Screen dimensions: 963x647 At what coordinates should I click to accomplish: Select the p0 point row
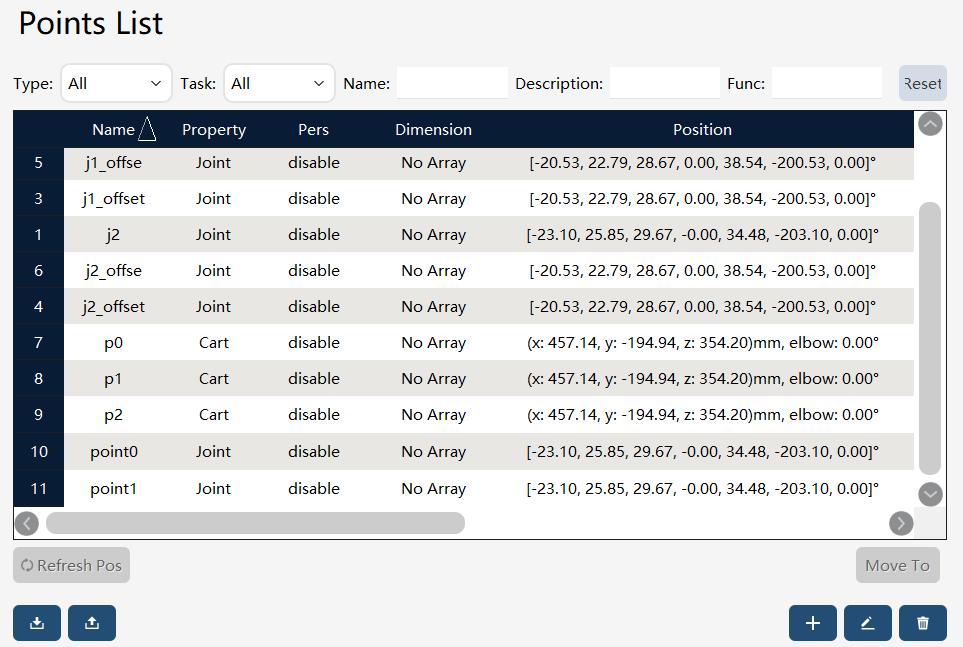464,342
